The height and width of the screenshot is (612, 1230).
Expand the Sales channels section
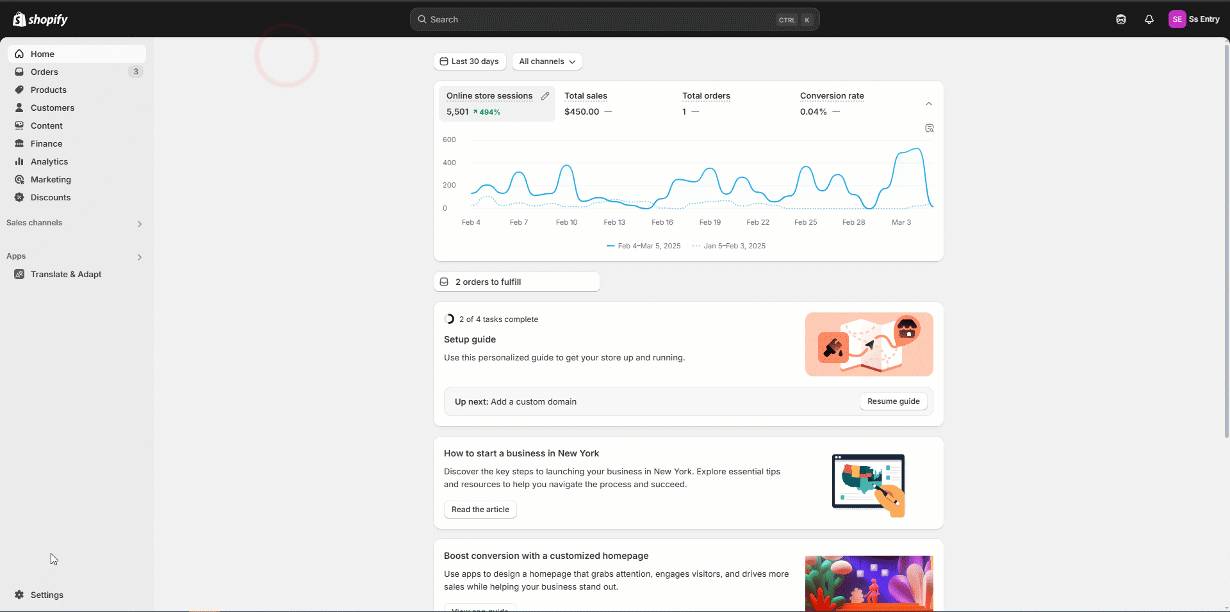click(x=139, y=224)
